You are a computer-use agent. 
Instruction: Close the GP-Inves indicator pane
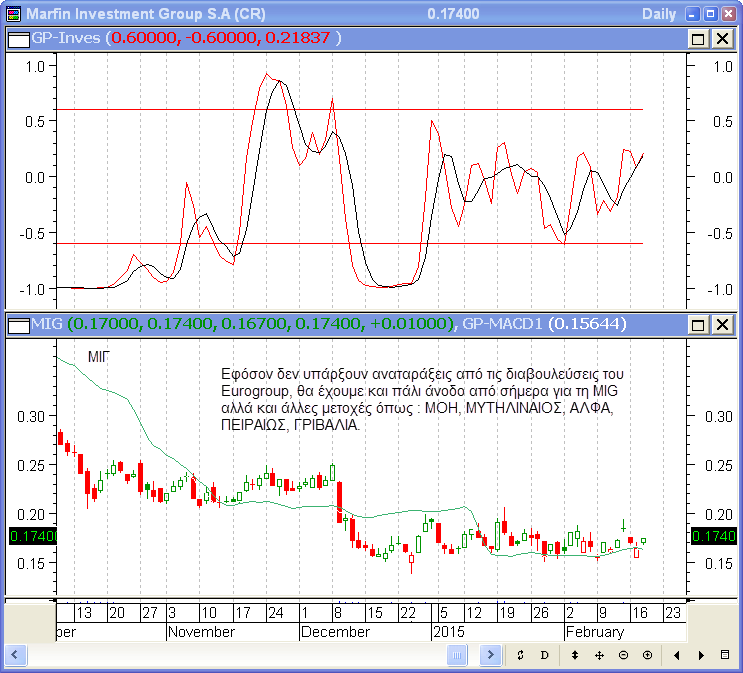point(722,39)
